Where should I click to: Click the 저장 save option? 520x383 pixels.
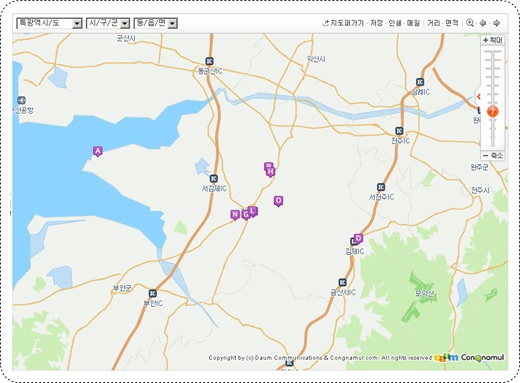[377, 23]
